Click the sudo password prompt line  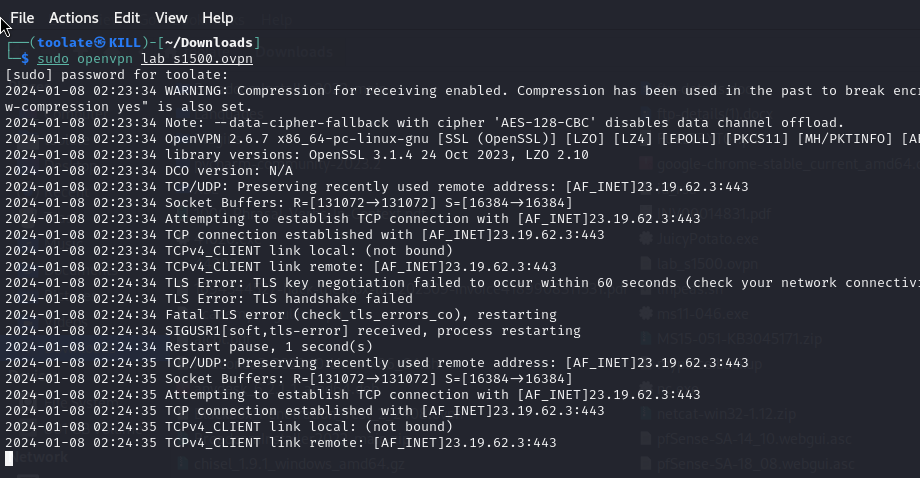pyautogui.click(x=116, y=74)
